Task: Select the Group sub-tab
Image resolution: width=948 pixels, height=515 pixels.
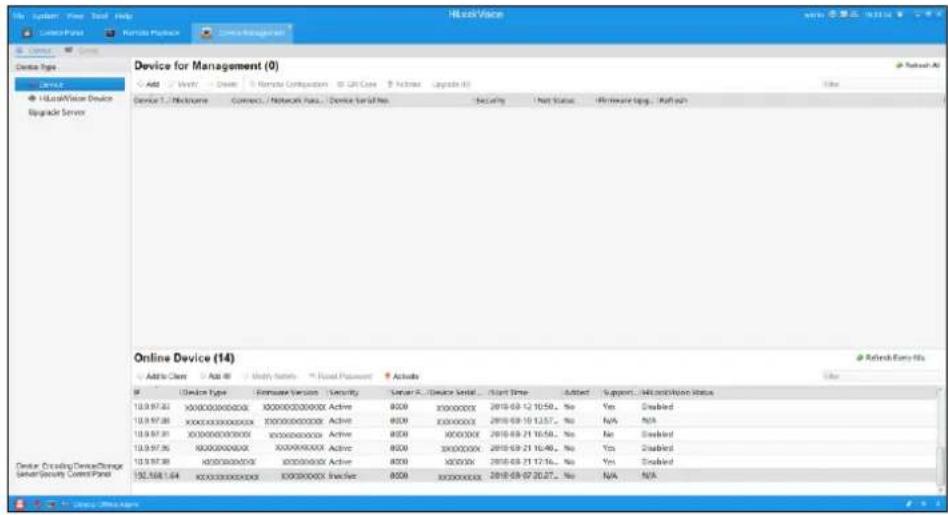Action: tap(82, 51)
